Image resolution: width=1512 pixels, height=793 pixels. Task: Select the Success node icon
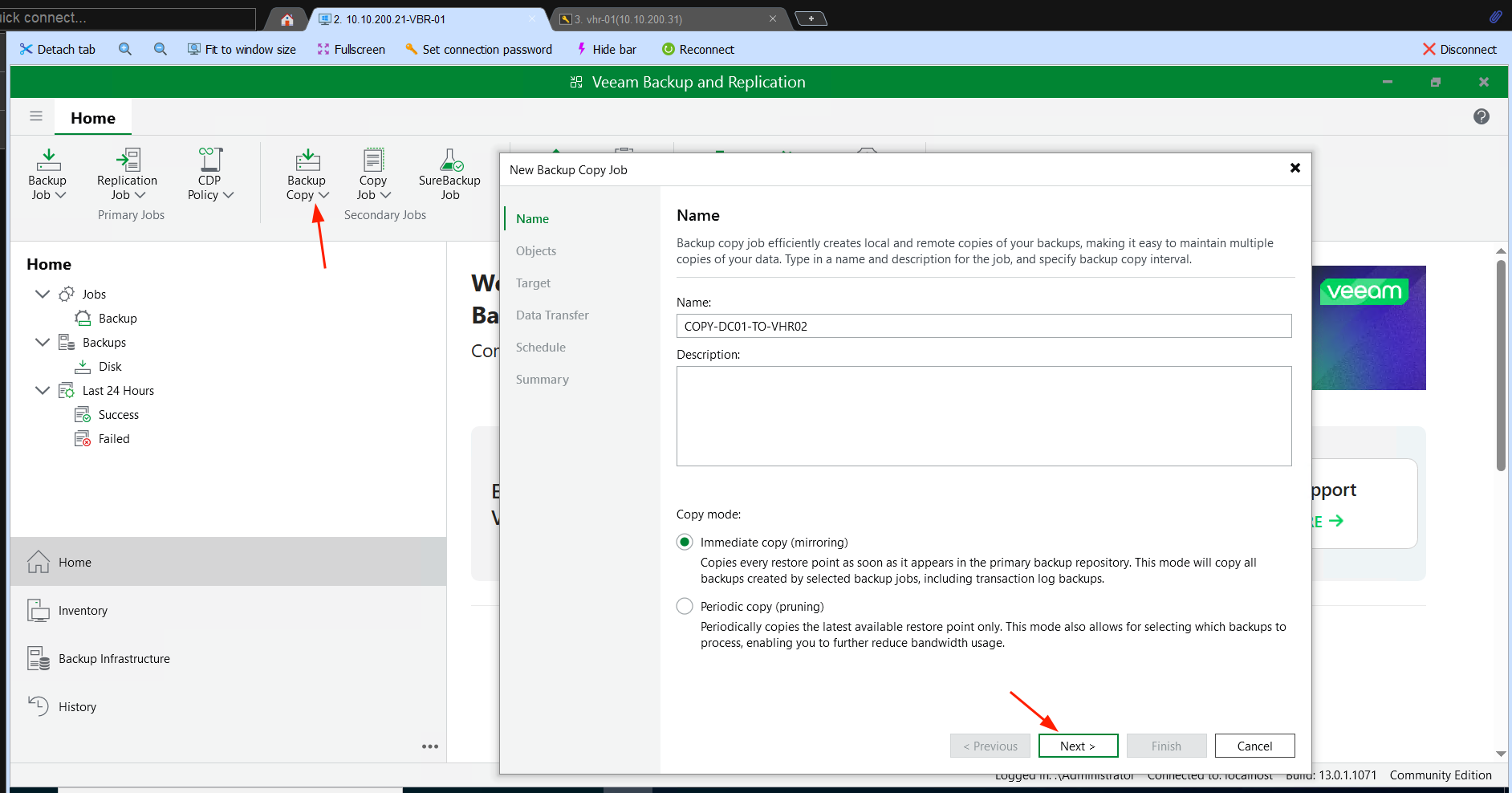point(83,415)
